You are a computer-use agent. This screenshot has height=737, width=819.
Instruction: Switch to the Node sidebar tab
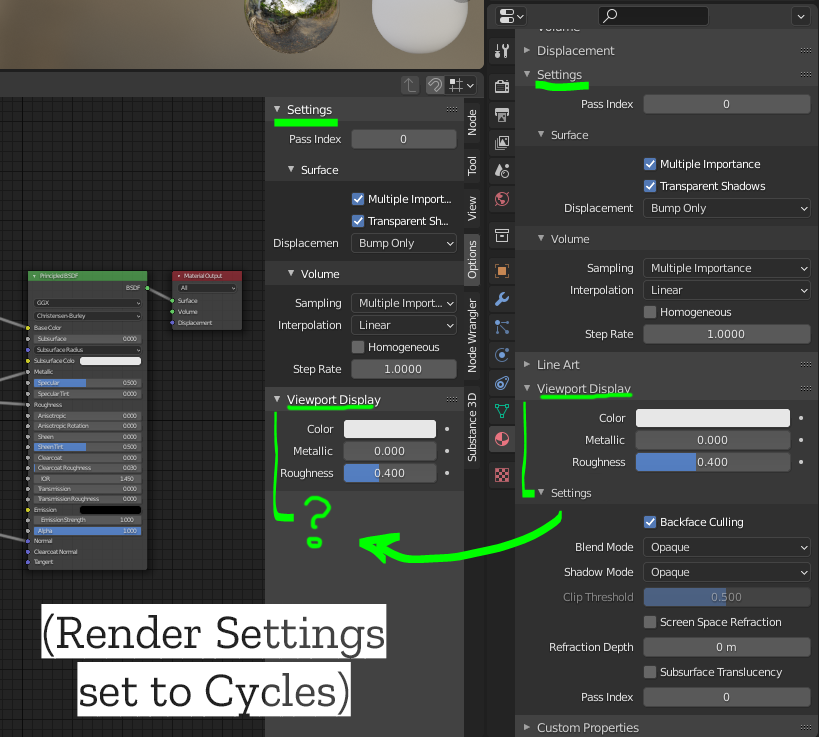472,123
